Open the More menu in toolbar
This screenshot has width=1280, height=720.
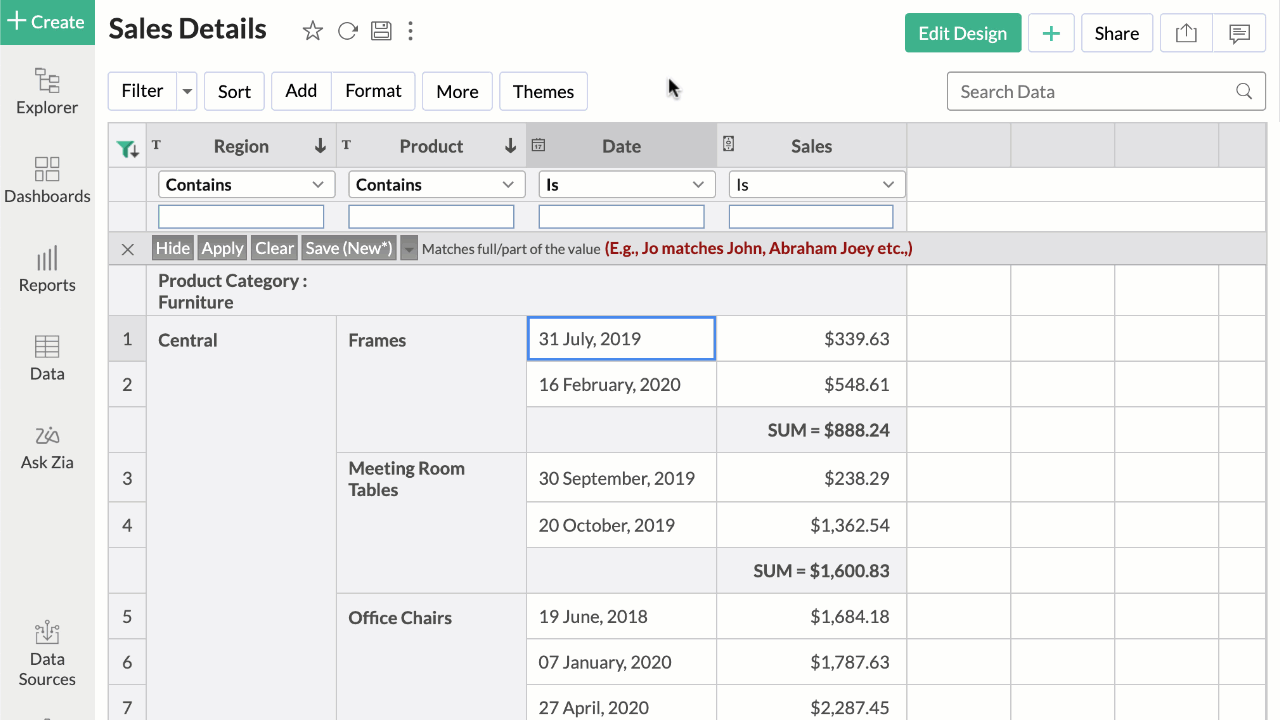click(x=457, y=91)
